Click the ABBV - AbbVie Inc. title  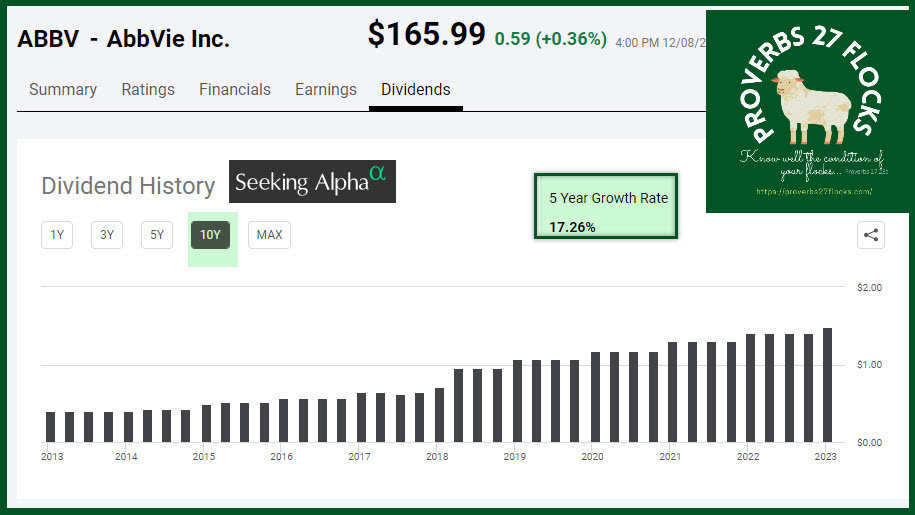pos(124,40)
